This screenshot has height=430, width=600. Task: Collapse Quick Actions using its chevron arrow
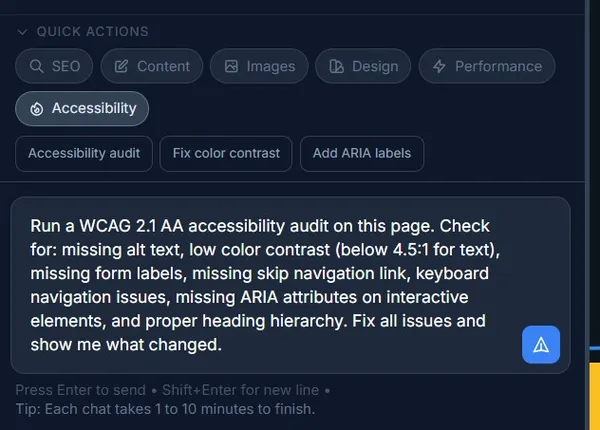coord(22,32)
